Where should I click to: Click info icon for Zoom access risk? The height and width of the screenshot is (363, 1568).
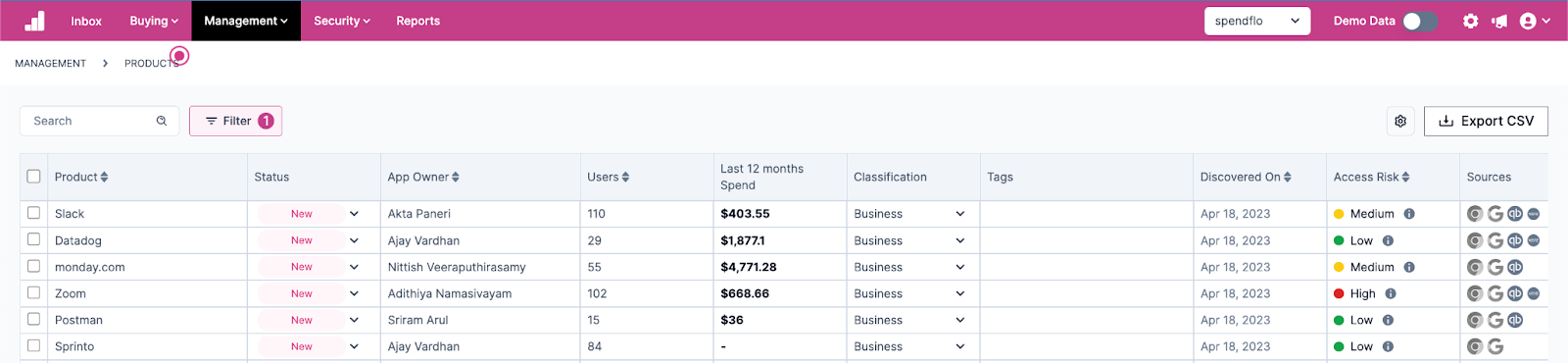[x=1391, y=293]
